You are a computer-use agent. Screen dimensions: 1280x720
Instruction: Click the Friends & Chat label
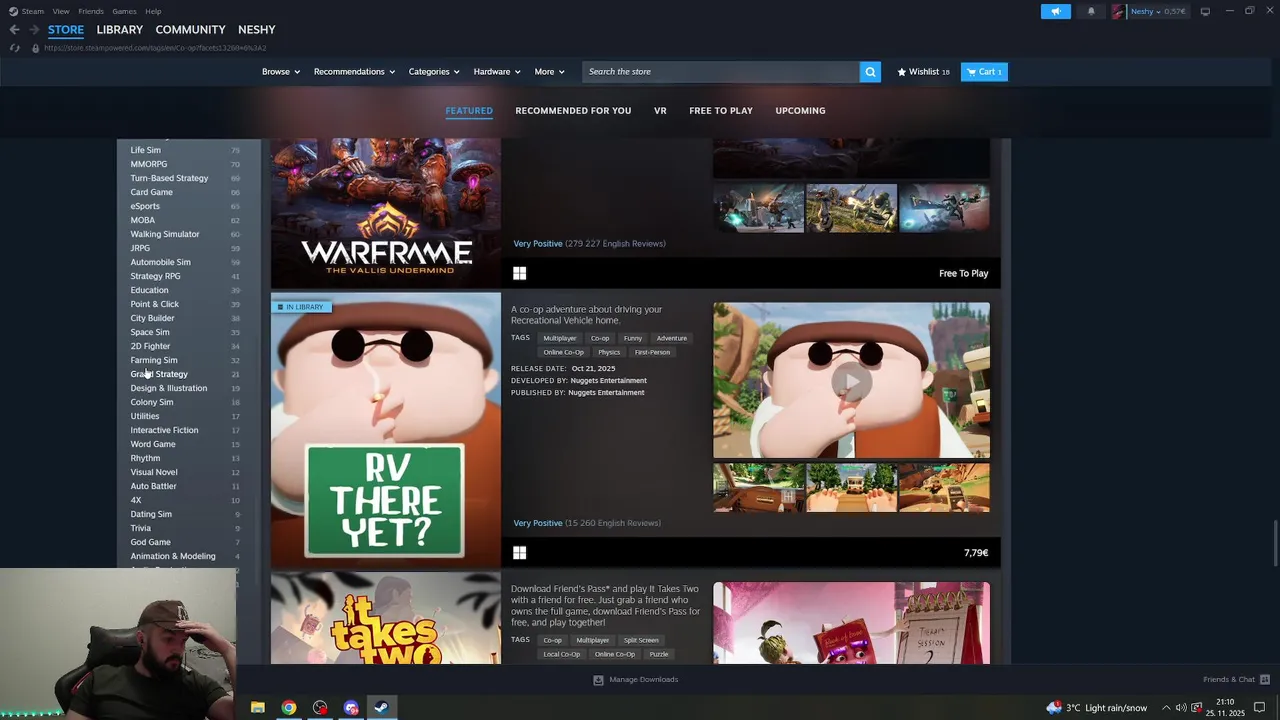click(1229, 680)
